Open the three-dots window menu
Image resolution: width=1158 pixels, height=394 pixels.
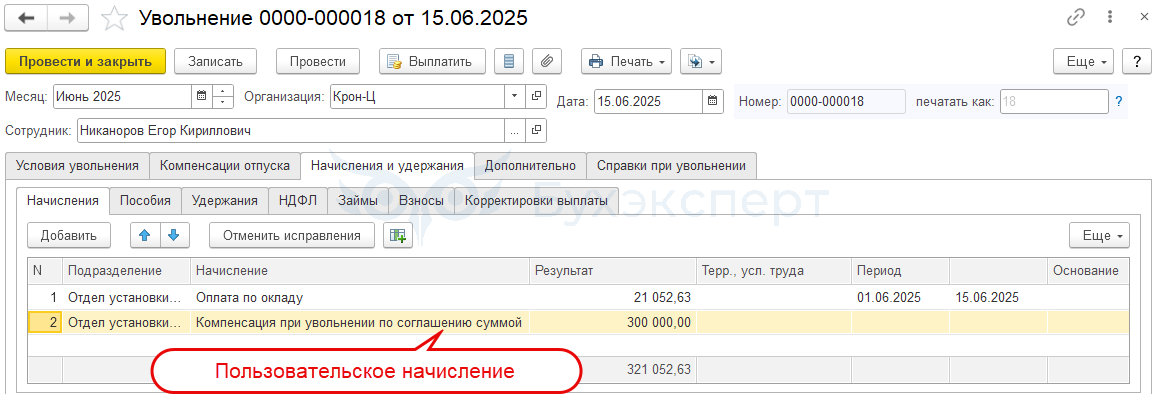1110,18
